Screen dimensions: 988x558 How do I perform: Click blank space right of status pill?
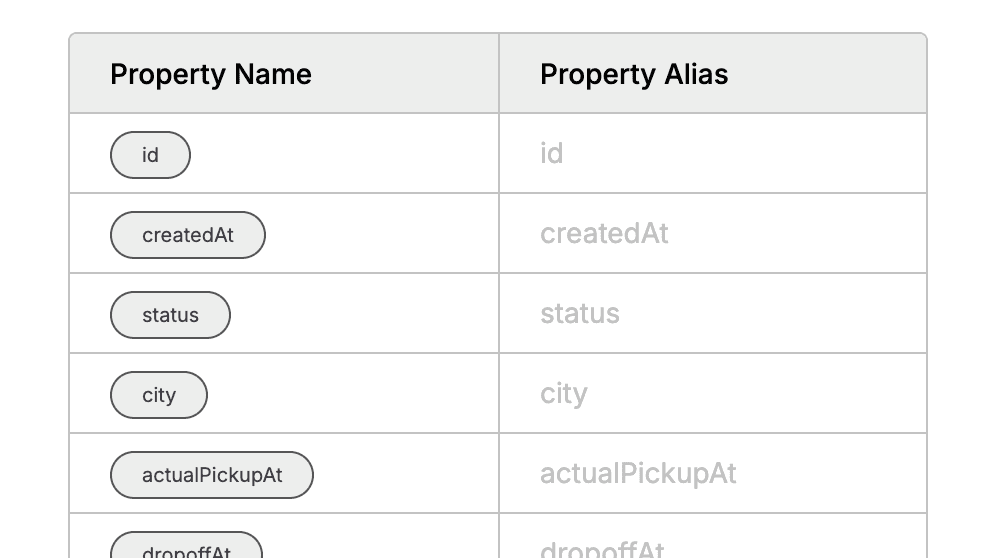[364, 314]
